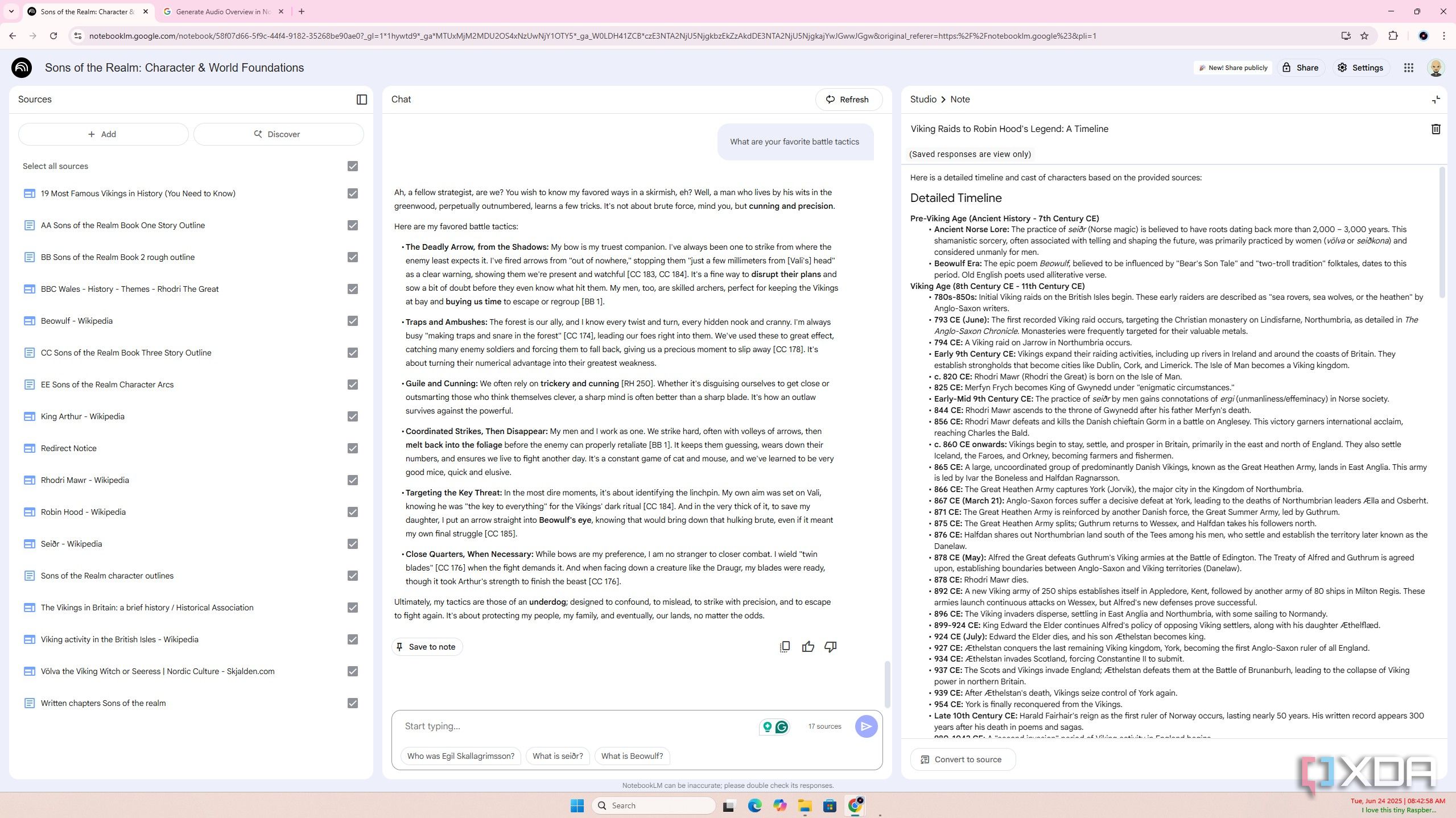Bookmark this page with the star icon
Viewport: 1456px width, 818px height.
1364,36
